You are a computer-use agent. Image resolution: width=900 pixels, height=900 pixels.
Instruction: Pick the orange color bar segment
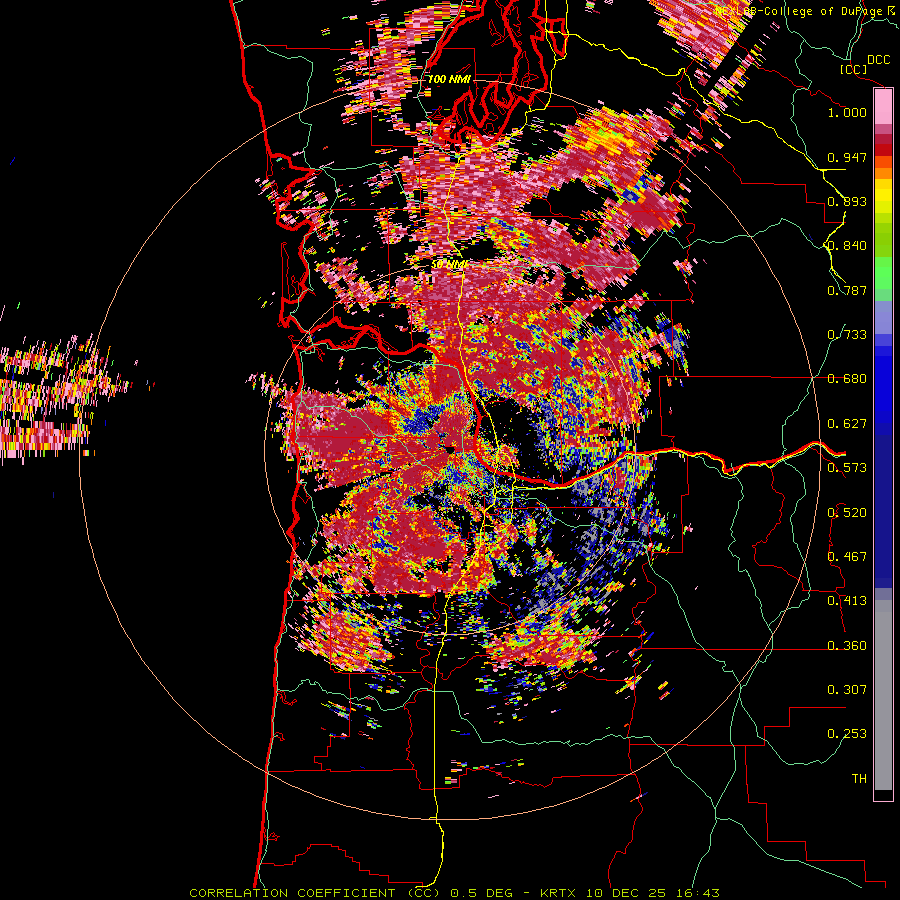883,172
